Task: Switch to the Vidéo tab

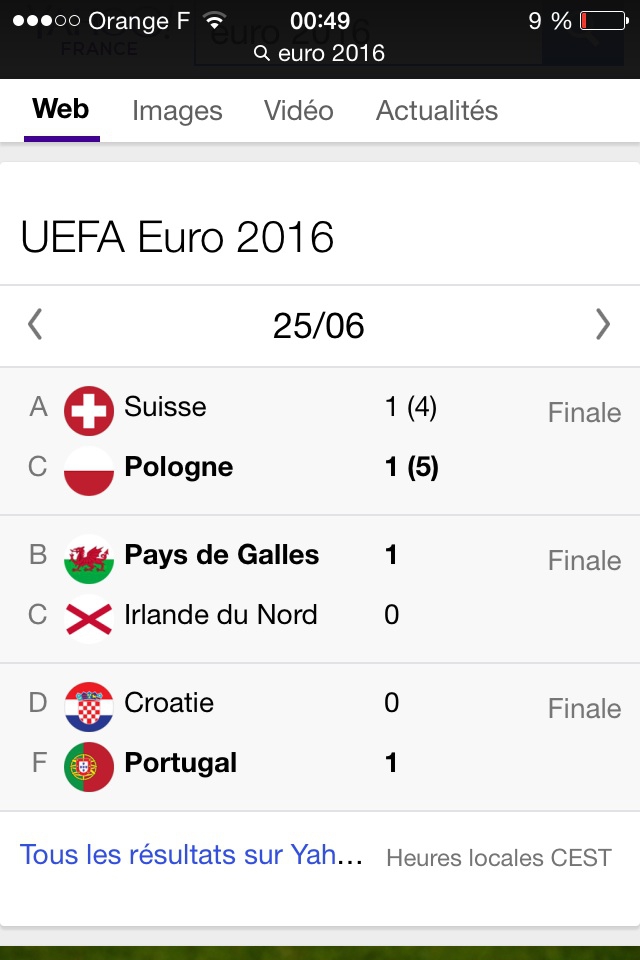Action: pos(298,111)
